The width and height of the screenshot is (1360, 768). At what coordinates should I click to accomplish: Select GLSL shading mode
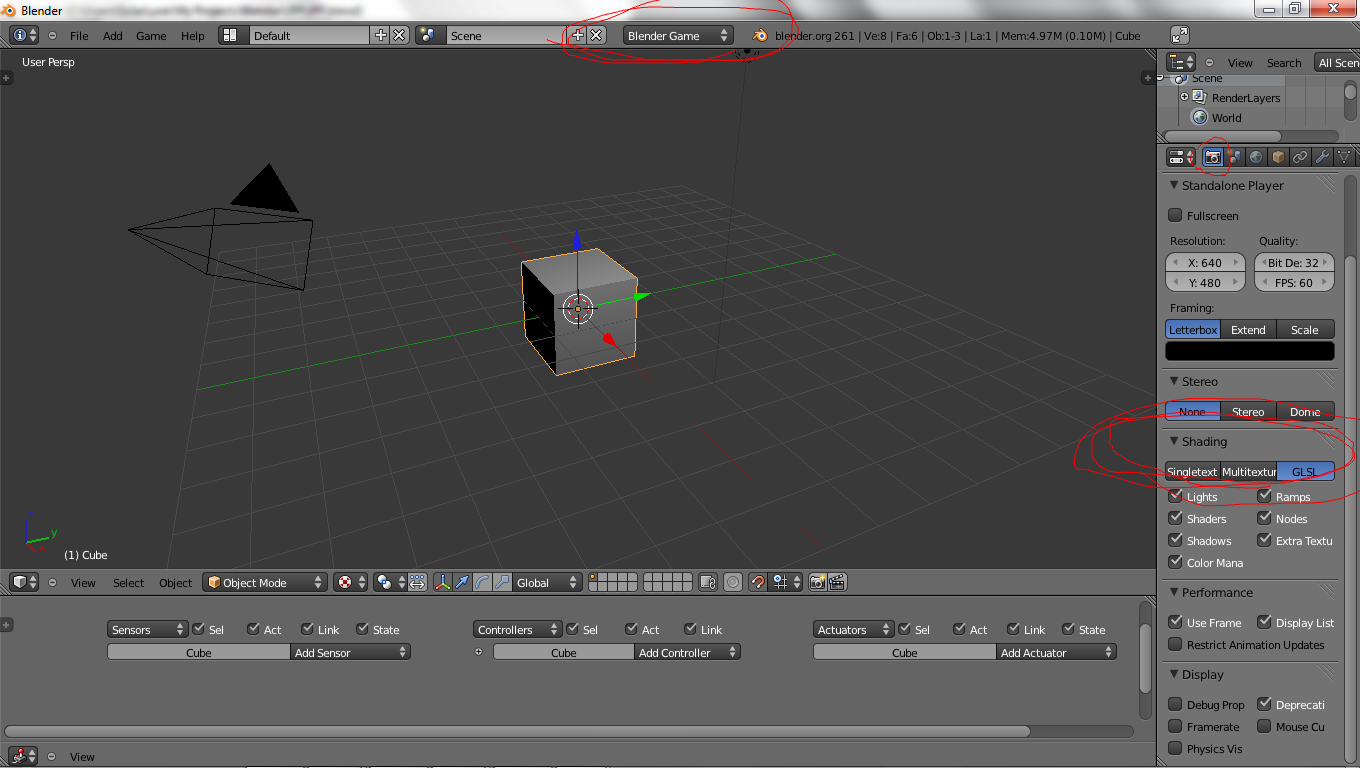click(1306, 471)
